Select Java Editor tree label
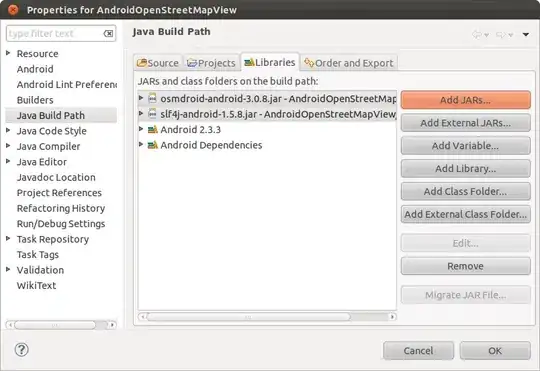Image resolution: width=540 pixels, height=371 pixels. [x=42, y=162]
